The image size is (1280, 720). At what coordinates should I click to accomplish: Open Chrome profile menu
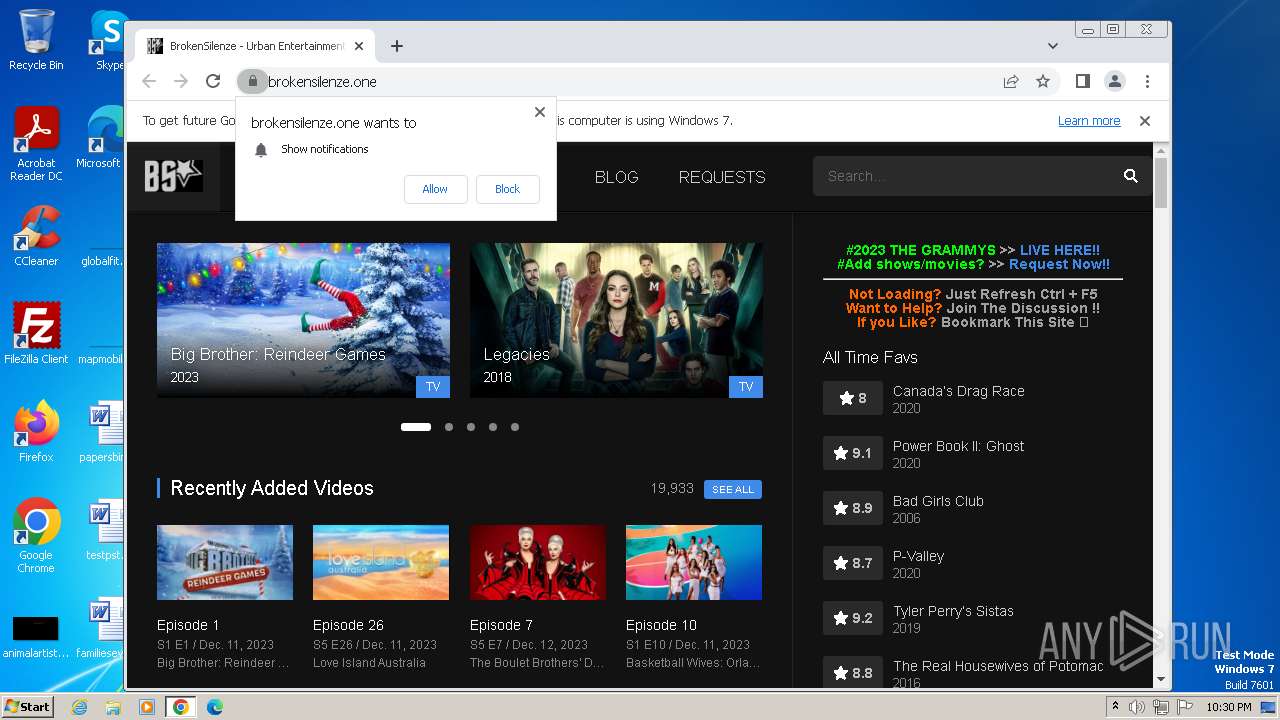[x=1114, y=81]
